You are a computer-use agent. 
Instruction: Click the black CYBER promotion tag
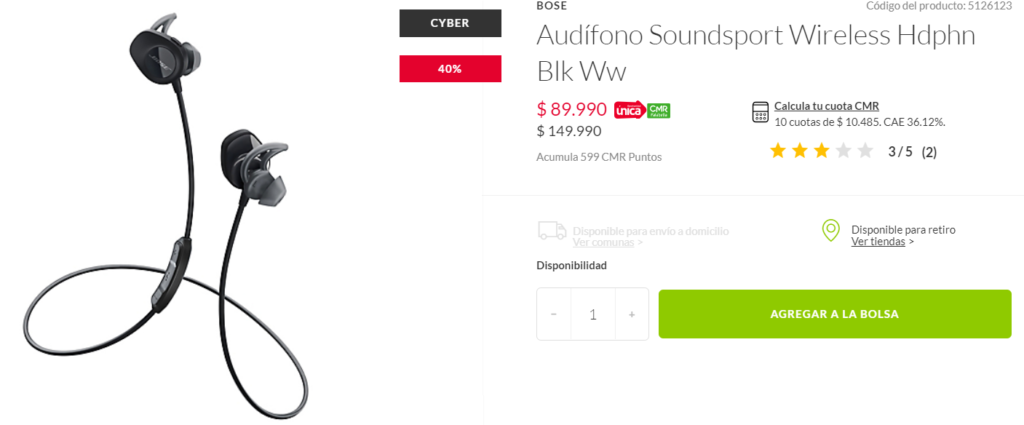[x=450, y=23]
